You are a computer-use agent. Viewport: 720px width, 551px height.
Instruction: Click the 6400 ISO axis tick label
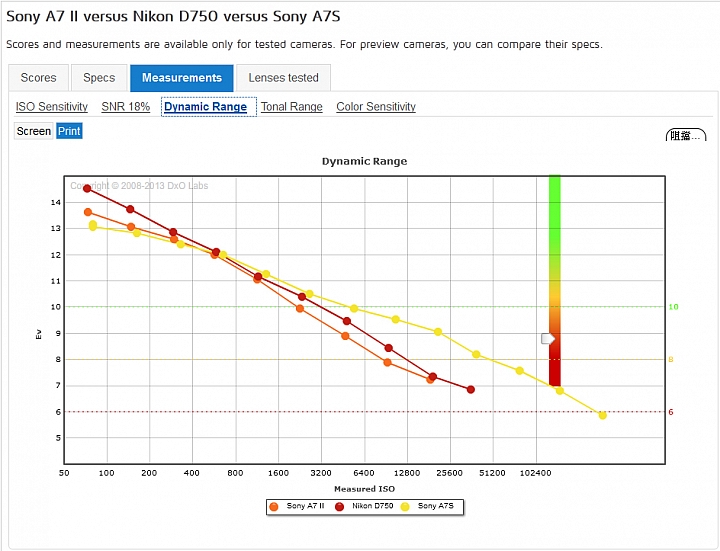tap(364, 473)
